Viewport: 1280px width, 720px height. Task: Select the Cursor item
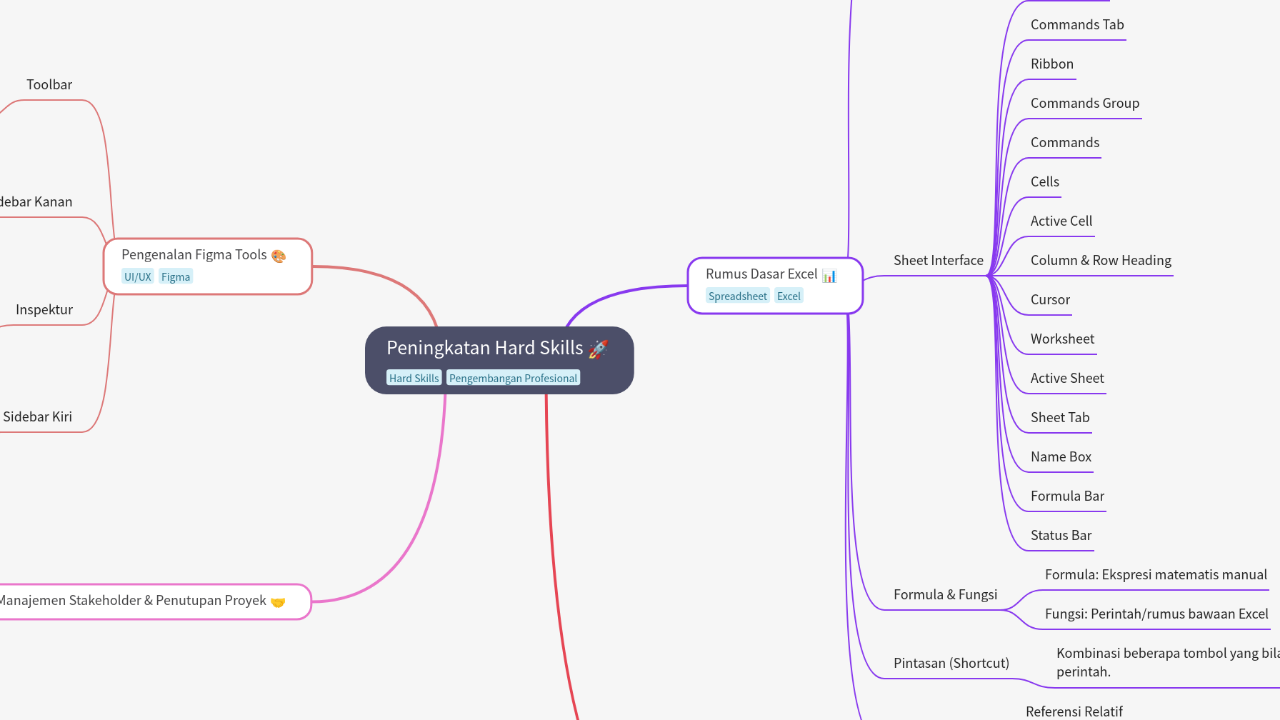[x=1050, y=299]
